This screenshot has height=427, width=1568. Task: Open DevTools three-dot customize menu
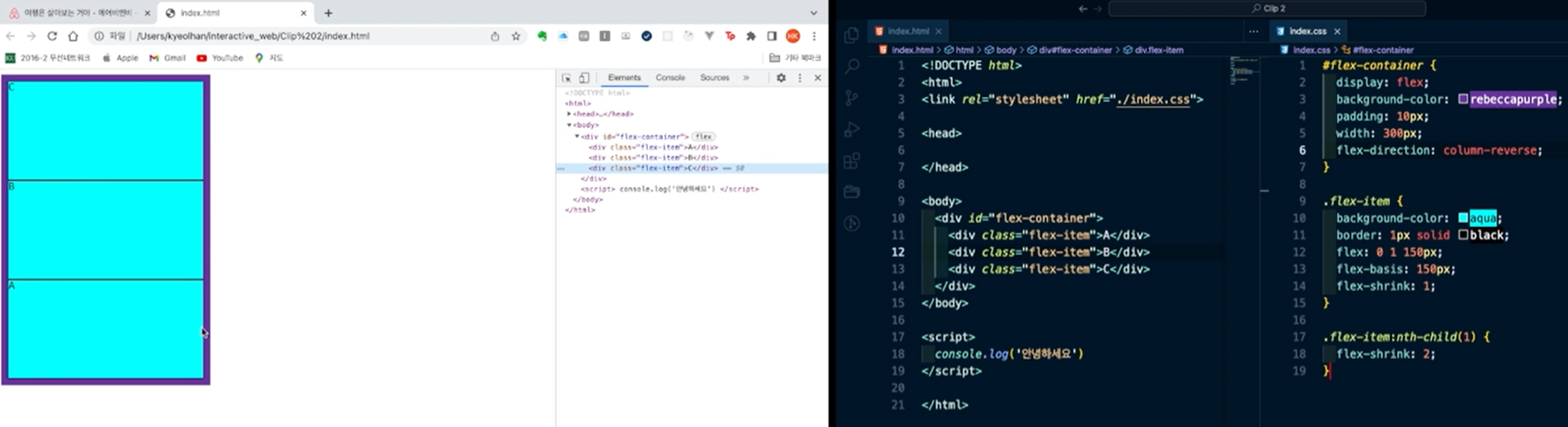[800, 78]
